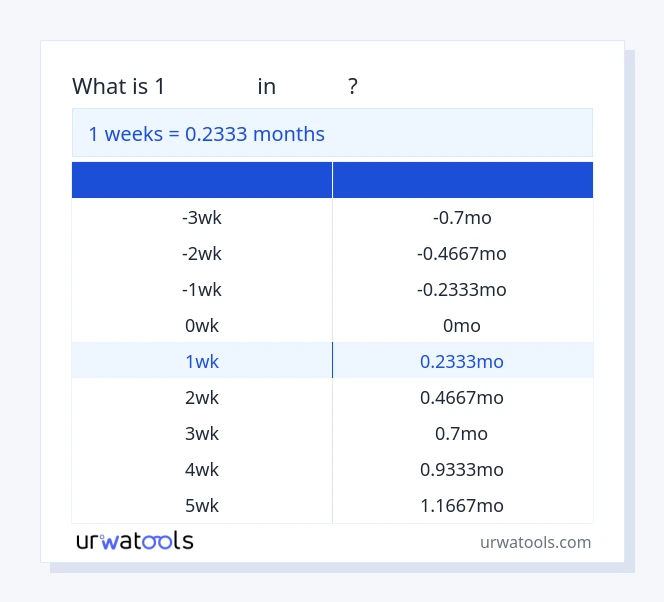The image size is (664, 602).
Task: Click the 0.9333mo value
Action: tap(462, 469)
